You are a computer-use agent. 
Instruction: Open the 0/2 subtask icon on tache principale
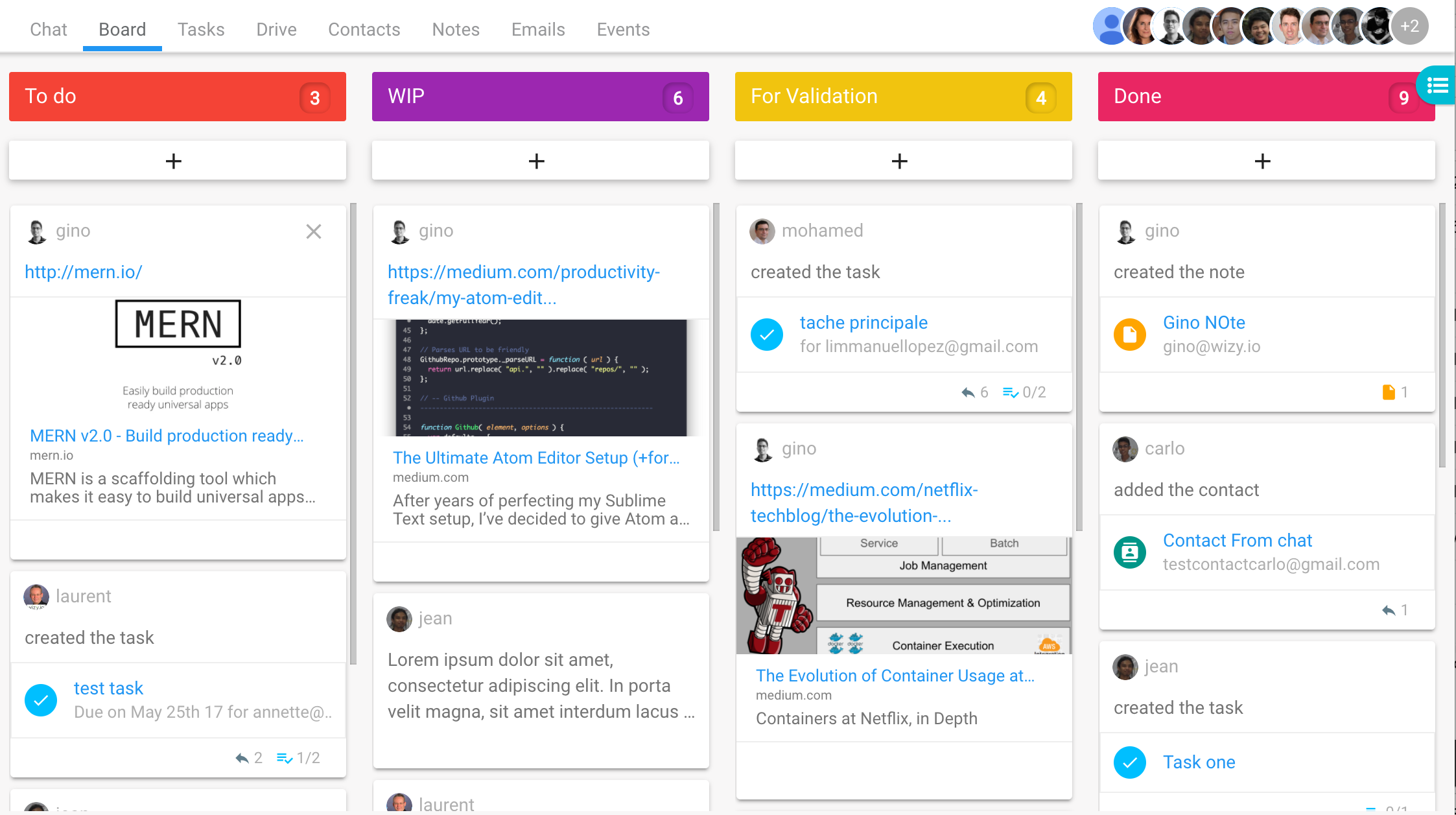(x=1011, y=392)
